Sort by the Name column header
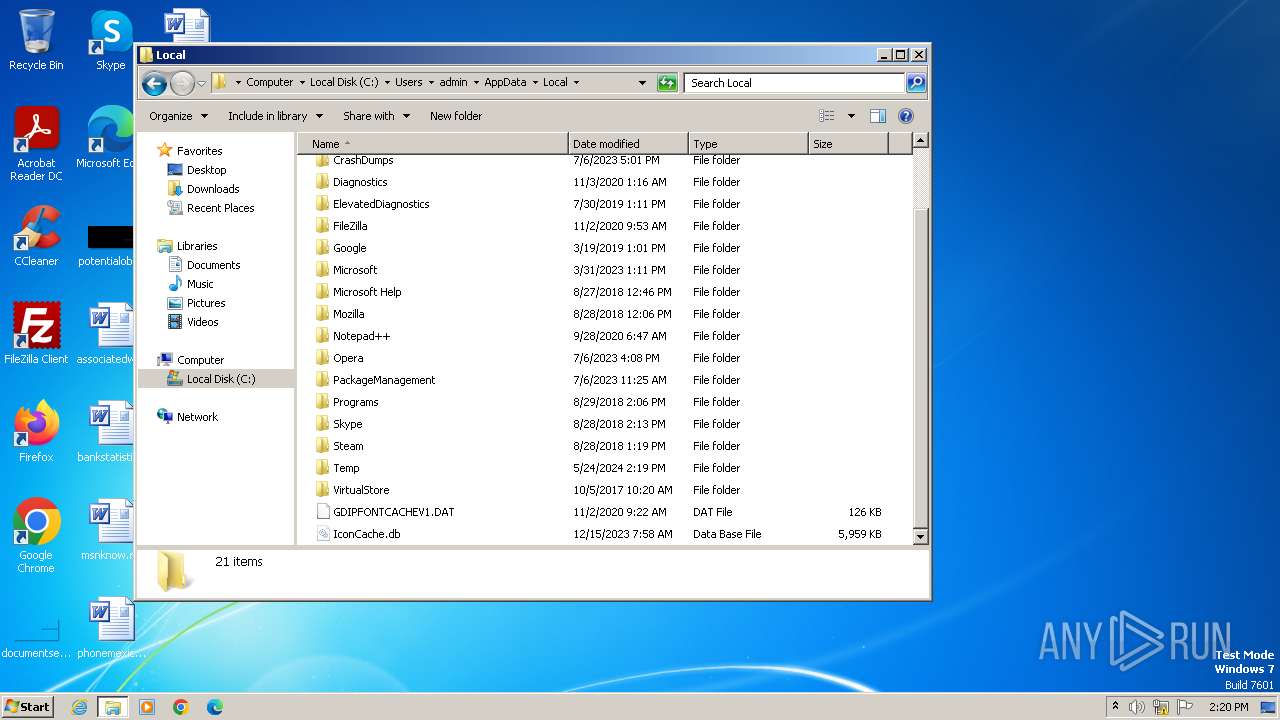 click(432, 144)
